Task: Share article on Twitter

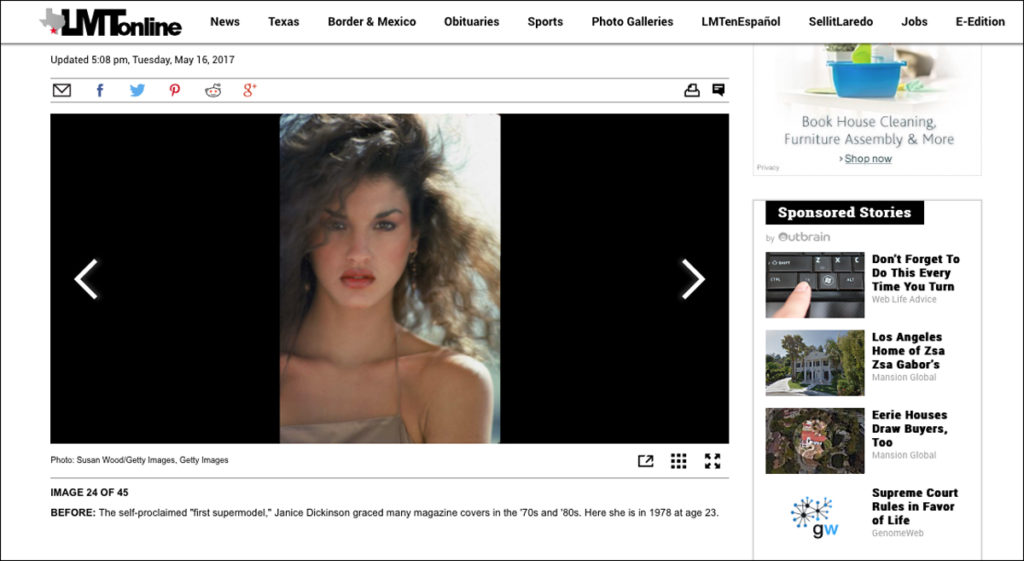Action: (137, 90)
